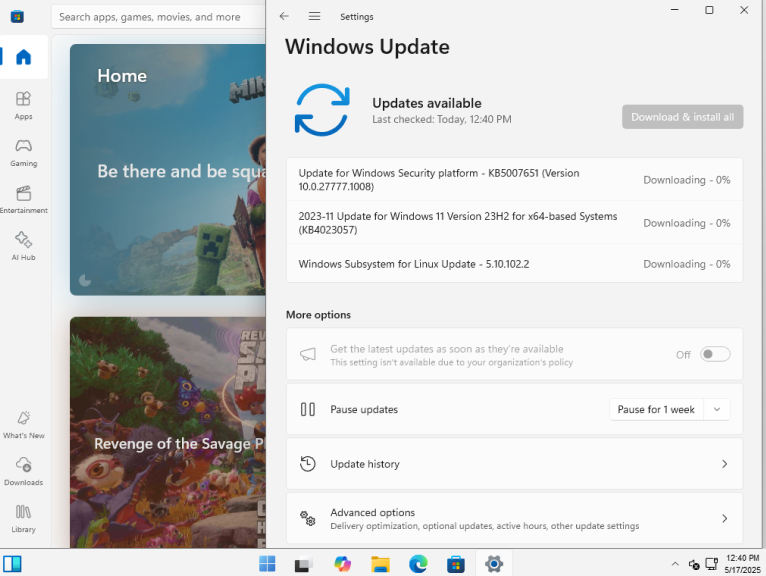This screenshot has width=766, height=576.
Task: Select Windows Subsystem for Linux Update row
Action: [514, 264]
